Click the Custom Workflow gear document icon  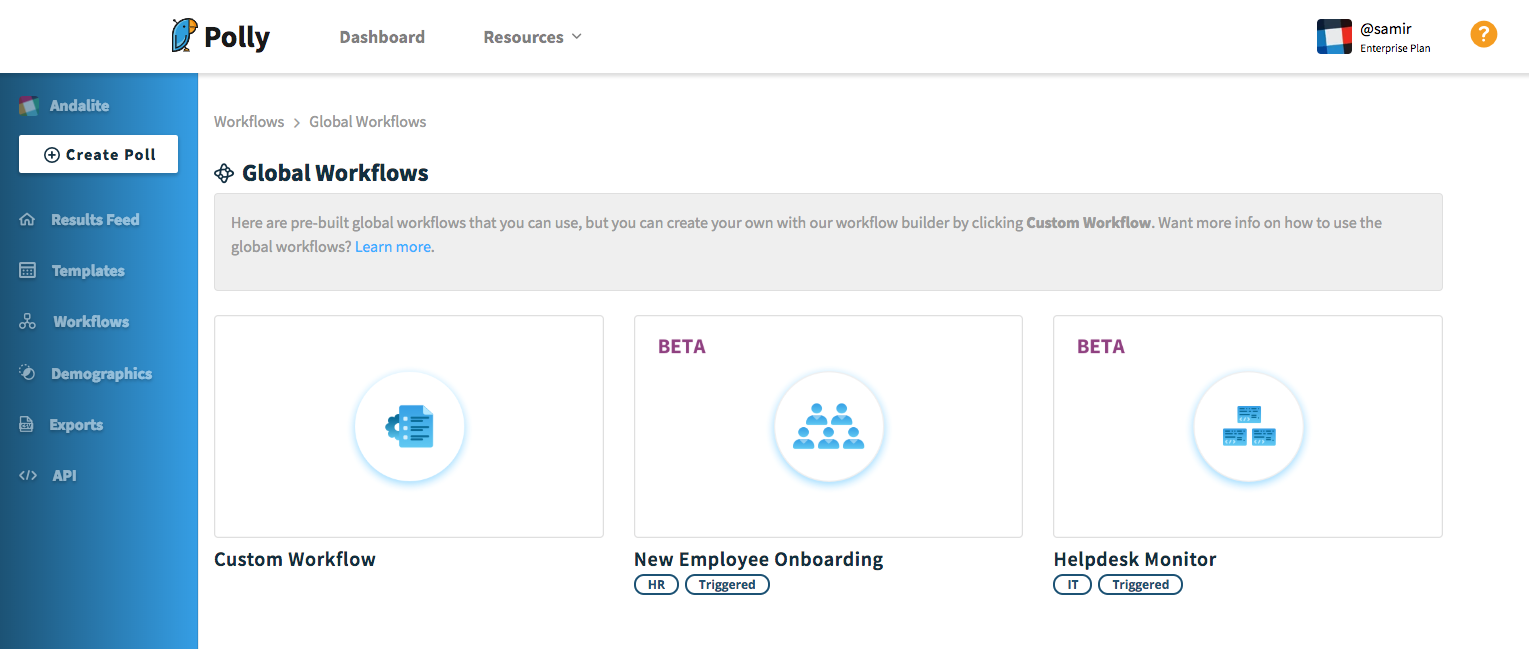coord(410,427)
